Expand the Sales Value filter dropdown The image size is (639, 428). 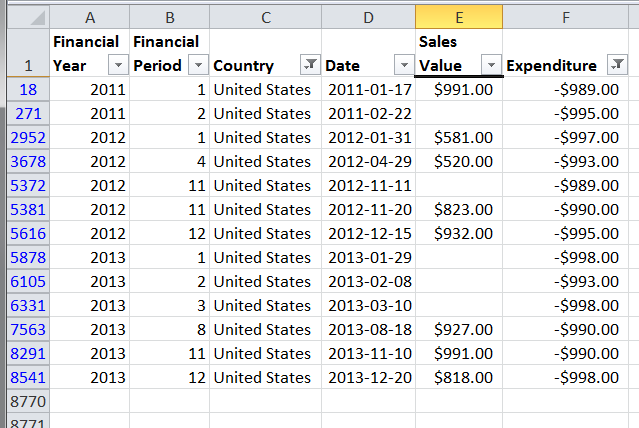pos(491,65)
